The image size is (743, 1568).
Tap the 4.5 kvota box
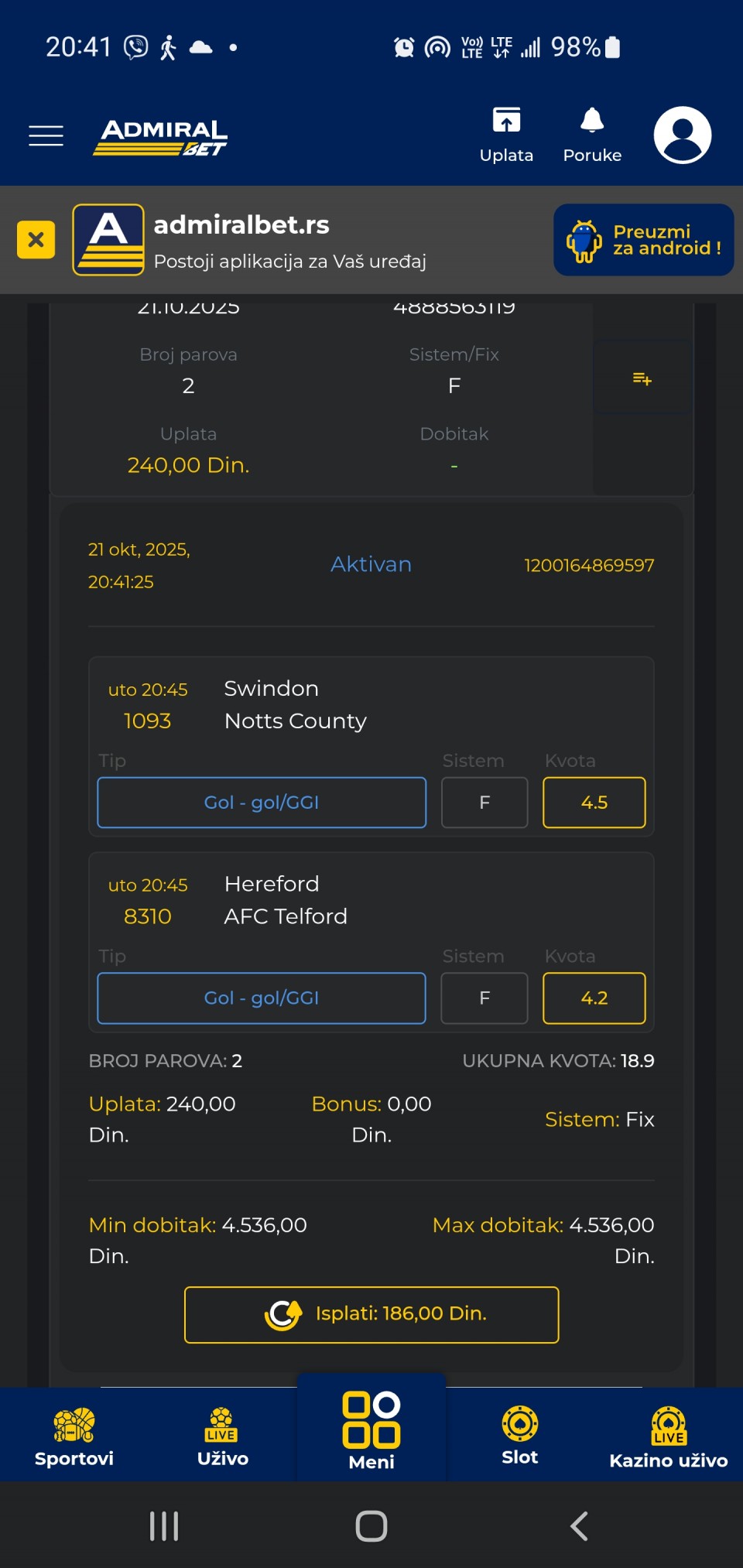click(x=594, y=803)
